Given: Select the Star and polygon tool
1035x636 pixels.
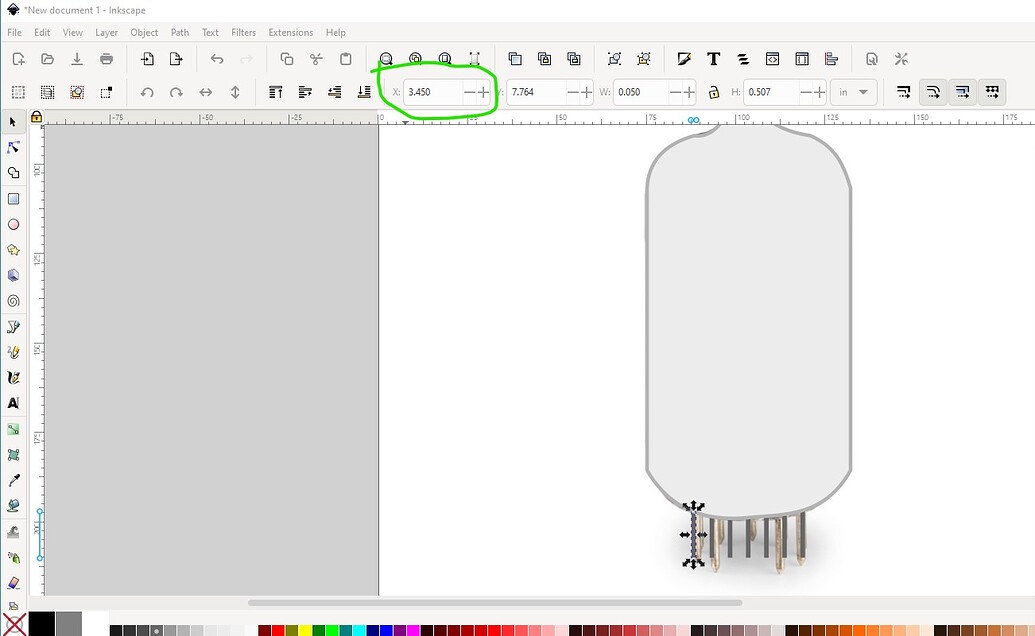Looking at the screenshot, I should tap(13, 250).
